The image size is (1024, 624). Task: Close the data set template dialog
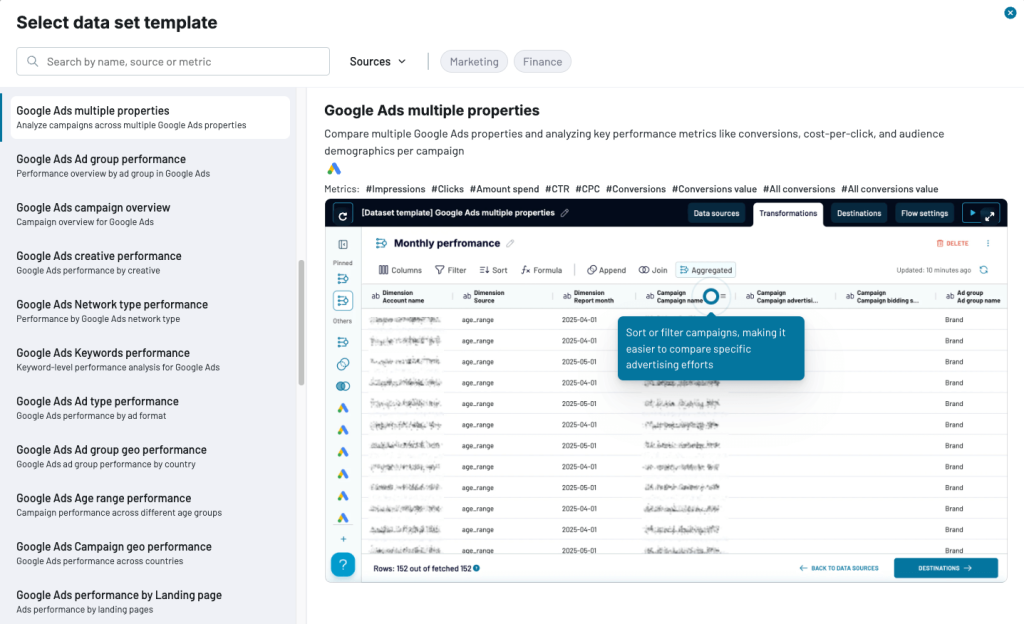(1010, 12)
